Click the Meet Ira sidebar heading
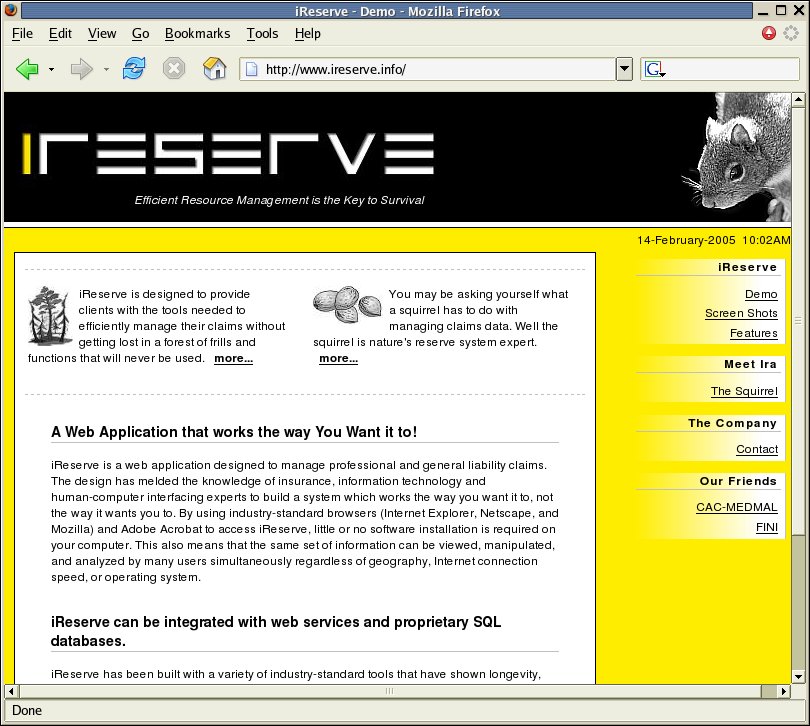This screenshot has width=810, height=726. pyautogui.click(x=750, y=364)
